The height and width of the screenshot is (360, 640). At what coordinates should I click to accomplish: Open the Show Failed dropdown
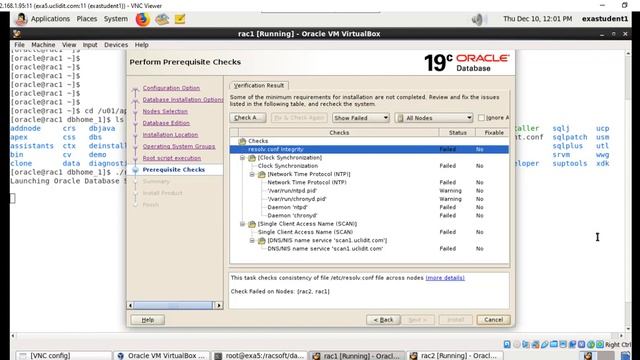click(360, 118)
